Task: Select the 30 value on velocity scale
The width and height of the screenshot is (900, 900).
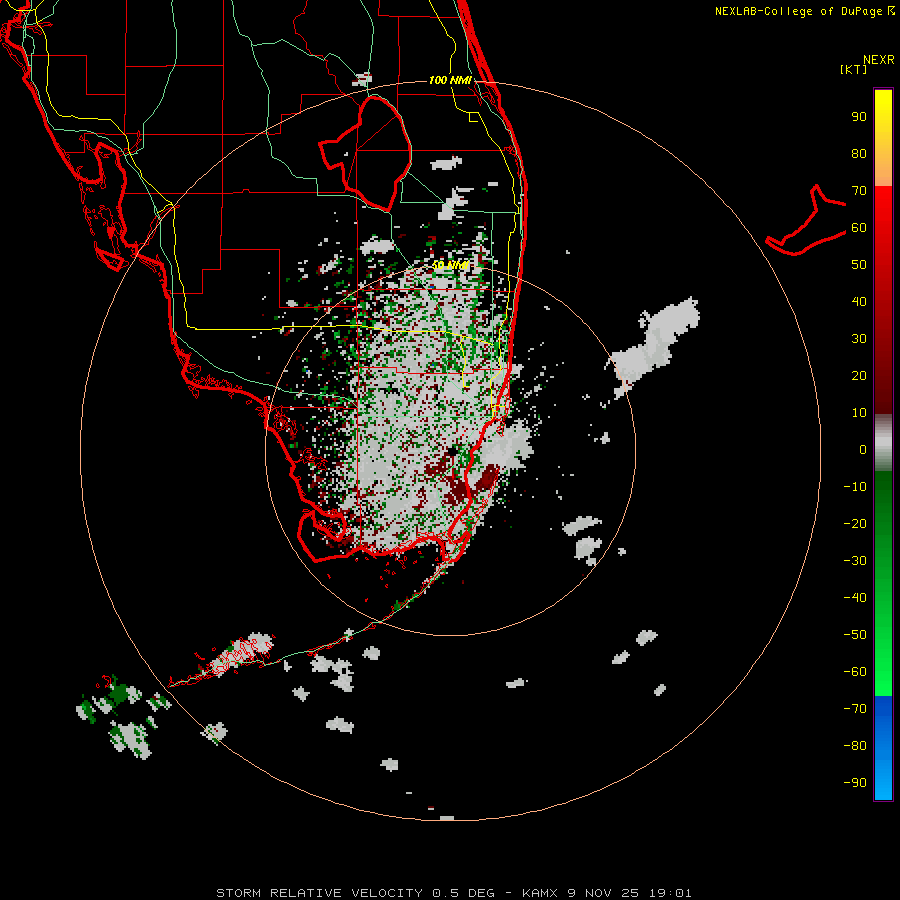Action: [x=859, y=339]
